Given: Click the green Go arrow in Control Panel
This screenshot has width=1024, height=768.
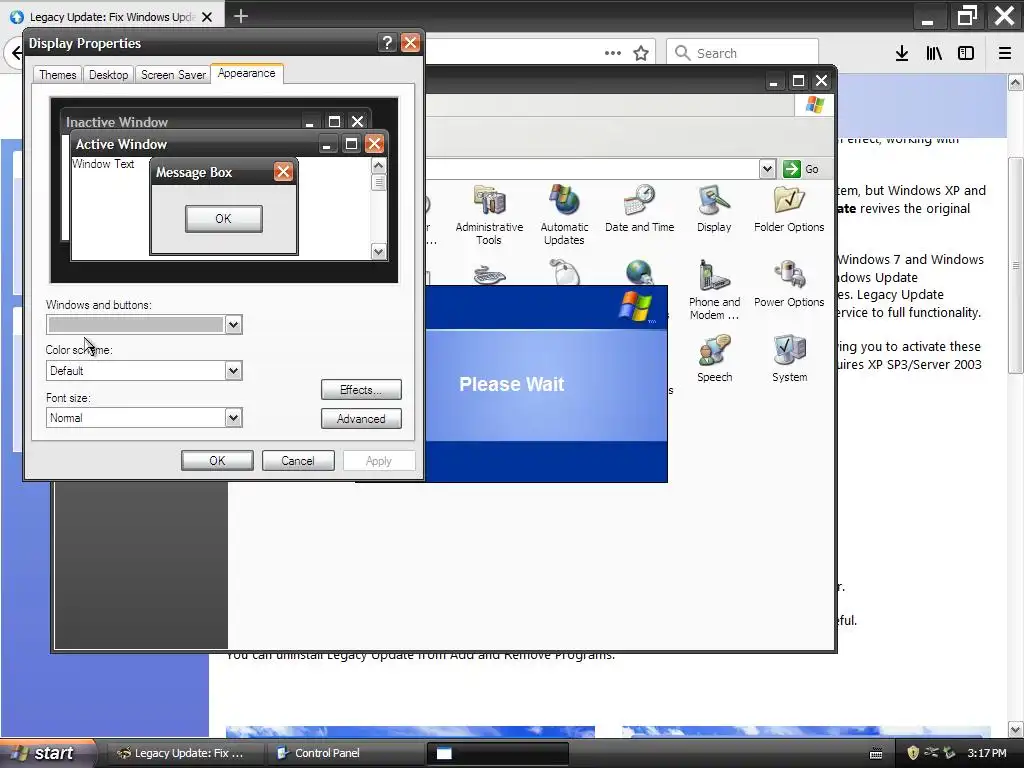Looking at the screenshot, I should (792, 169).
